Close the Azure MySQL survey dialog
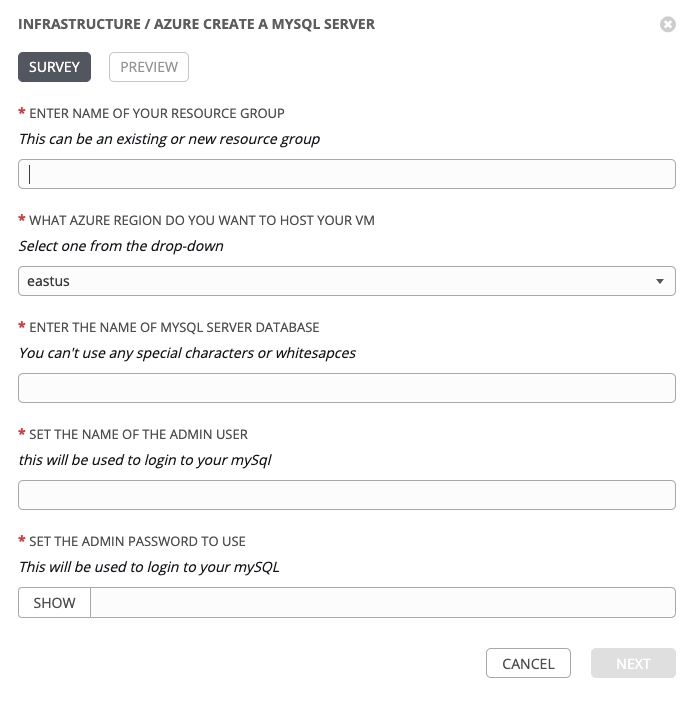Image resolution: width=695 pixels, height=704 pixels. coord(668,24)
